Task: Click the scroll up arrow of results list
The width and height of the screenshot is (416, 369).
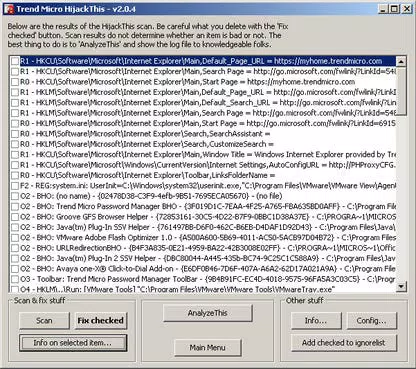Action: click(x=401, y=62)
